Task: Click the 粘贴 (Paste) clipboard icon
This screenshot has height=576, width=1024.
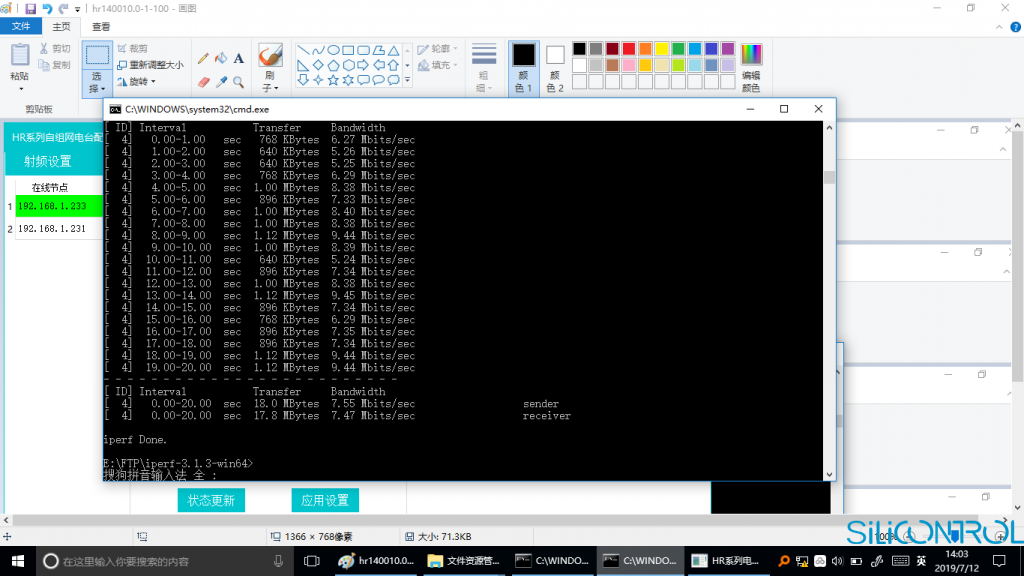Action: 20,56
